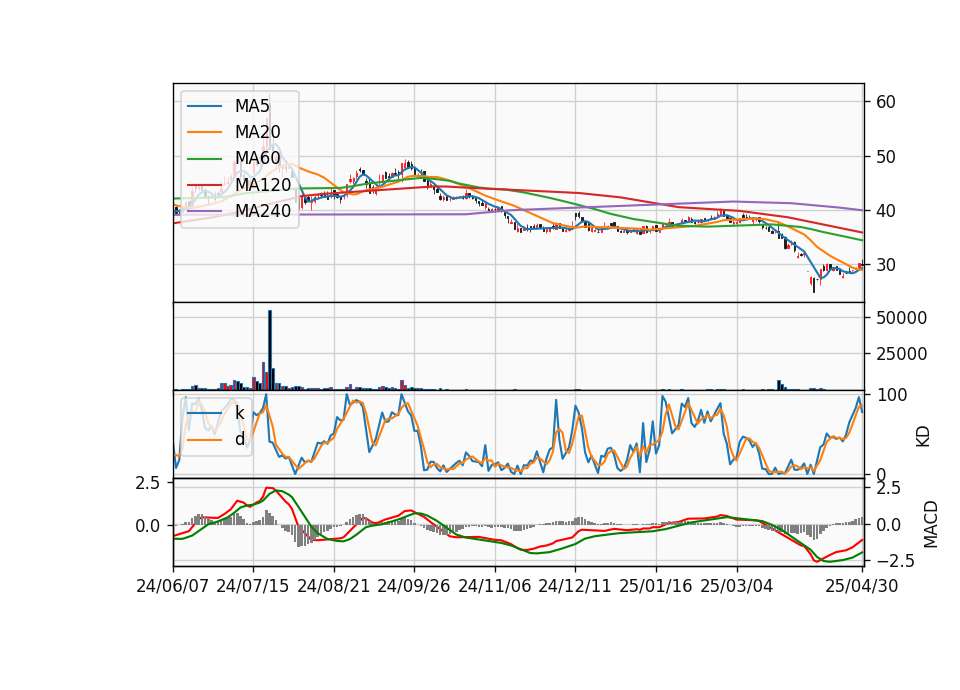Click the 24/09/26 date axis label
Image resolution: width=960 pixels, height=690 pixels.
pyautogui.click(x=414, y=586)
